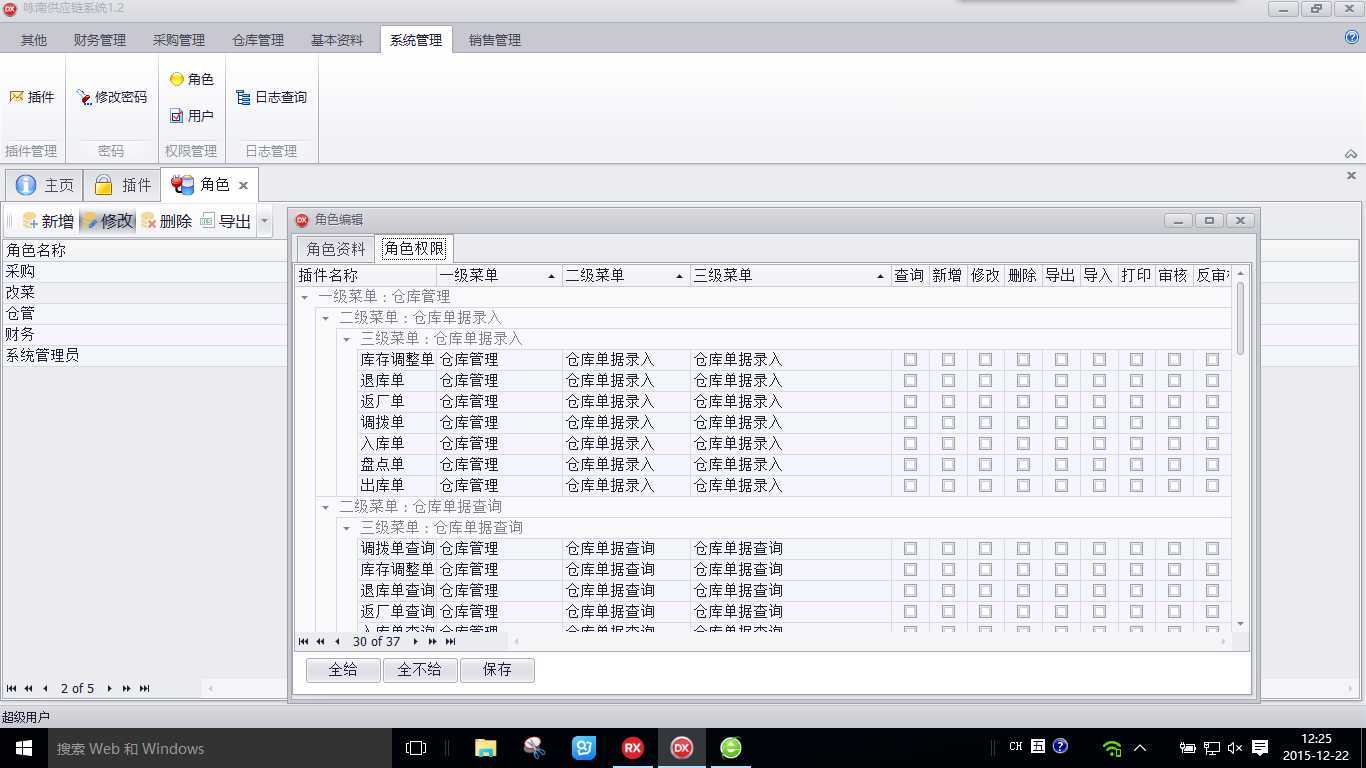Open 日志查询 log query tool
Screen dimensions: 1366x768
[x=271, y=97]
